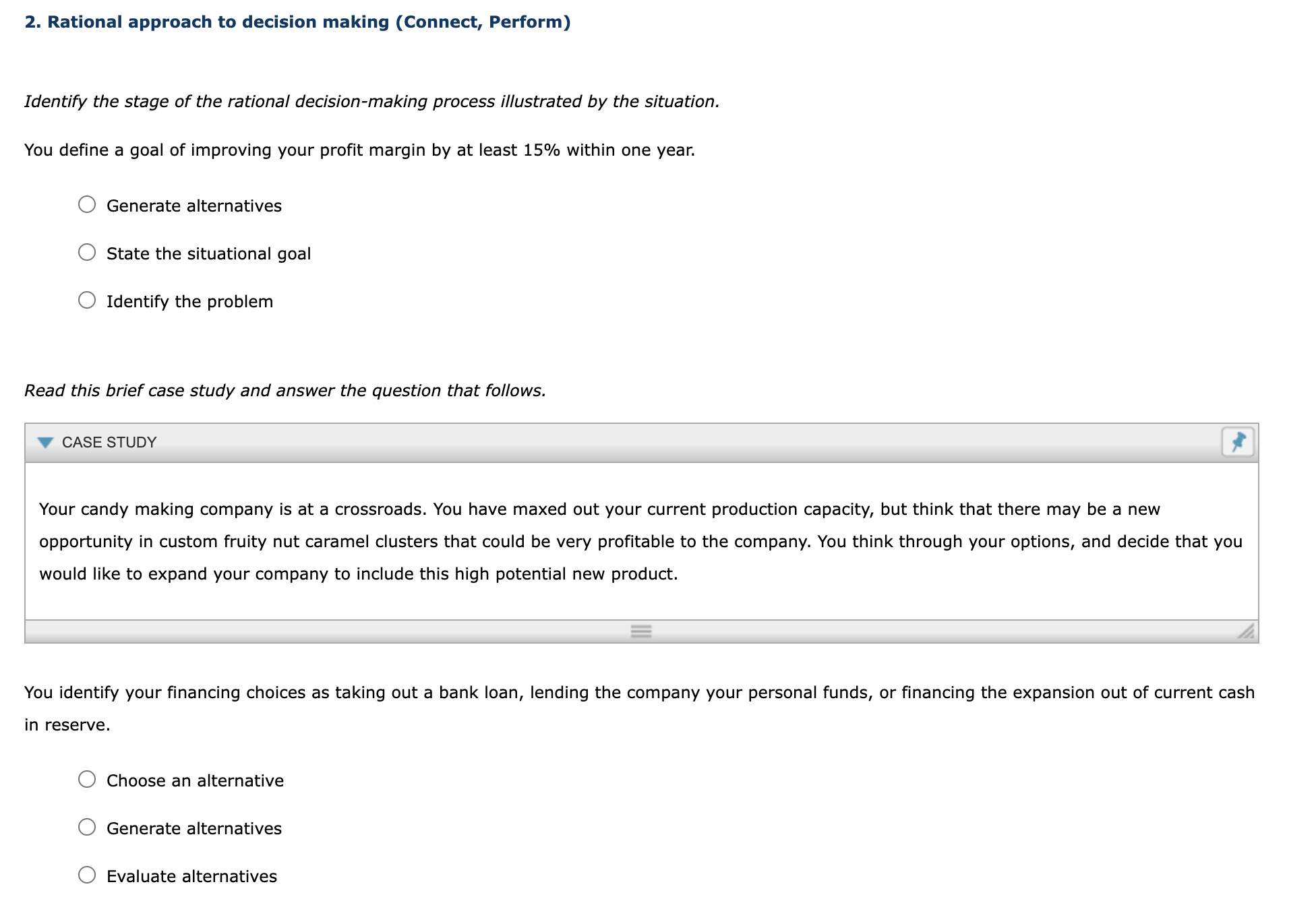The image size is (1316, 899).
Task: Click the blue pin icon on CASE STUDY panel
Action: click(1239, 442)
